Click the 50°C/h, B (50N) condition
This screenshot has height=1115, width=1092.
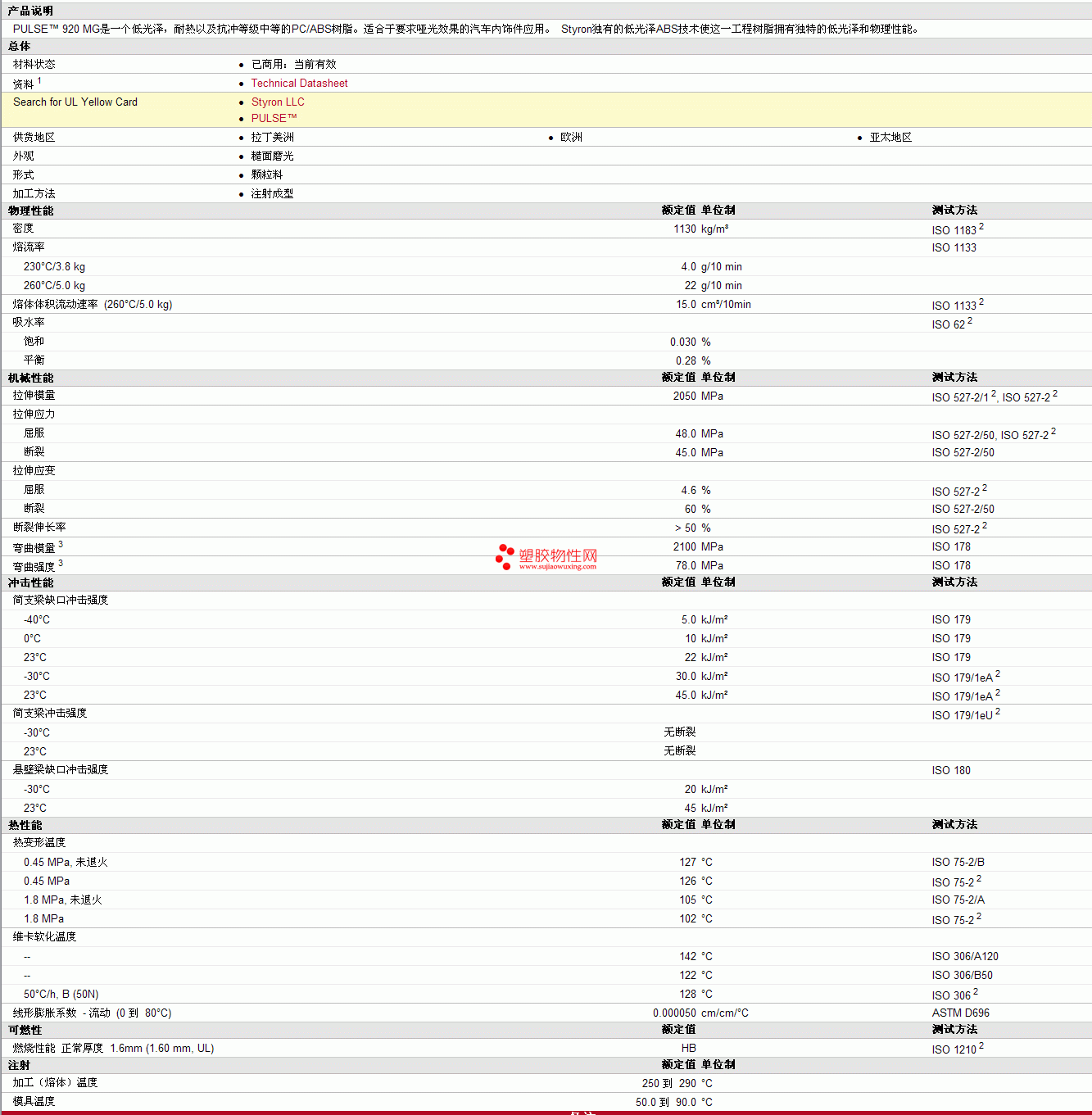[61, 994]
